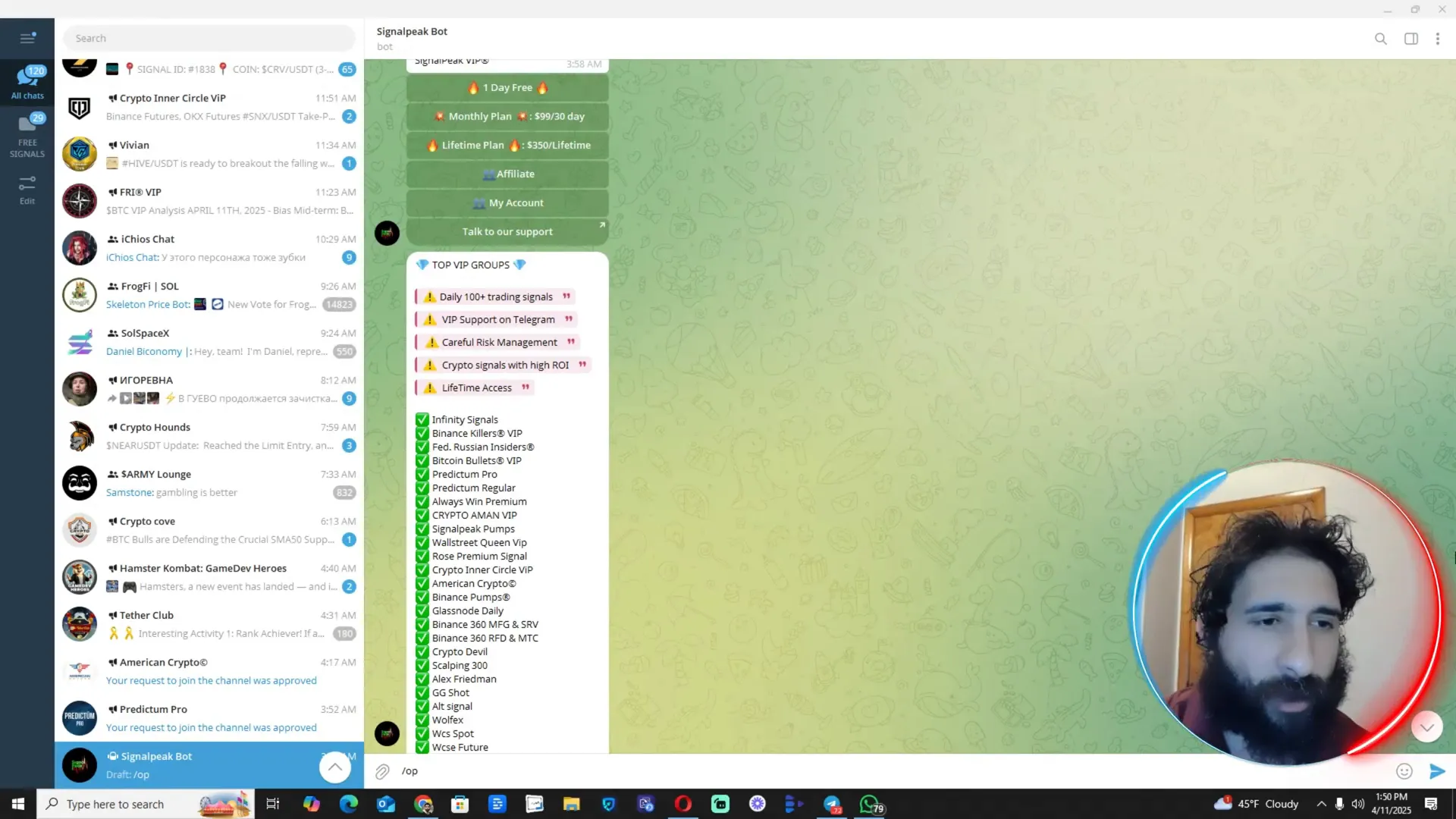Switch to FREE SIGNALS folder
The width and height of the screenshot is (1456, 819).
(27, 136)
